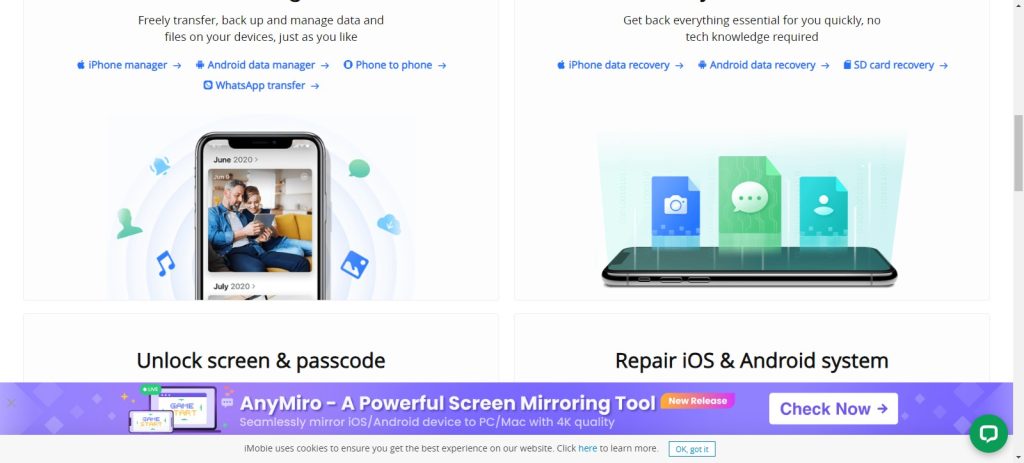Click the Check Now button

tap(833, 409)
